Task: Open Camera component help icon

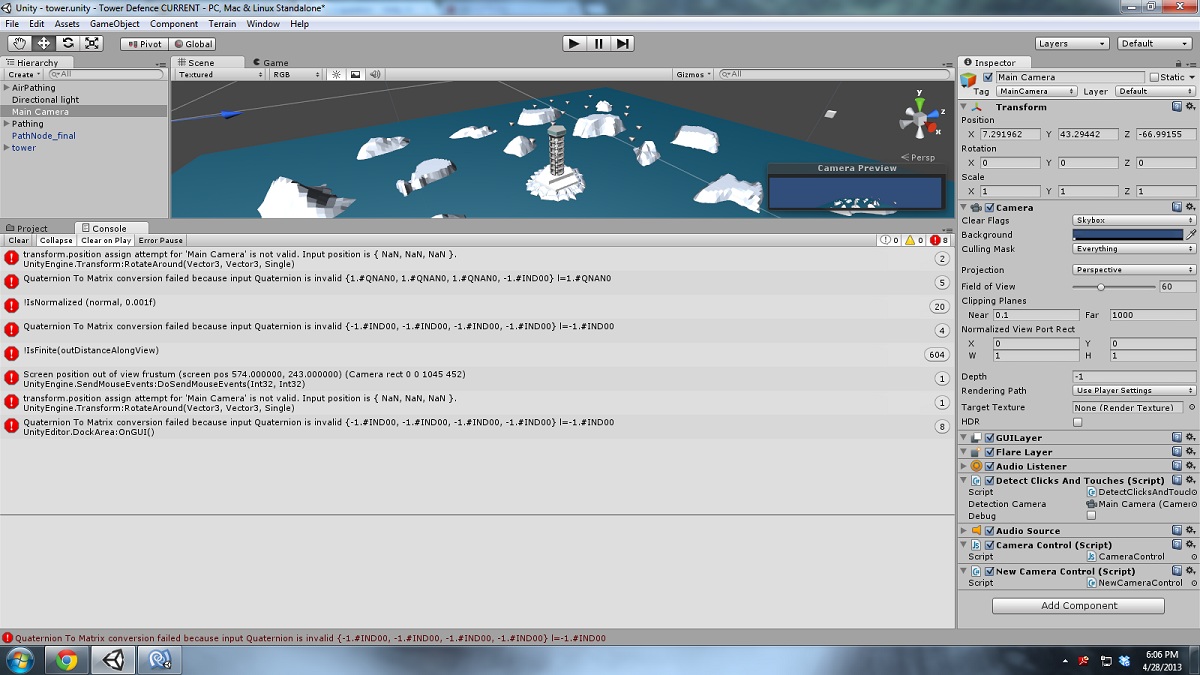Action: point(1177,207)
